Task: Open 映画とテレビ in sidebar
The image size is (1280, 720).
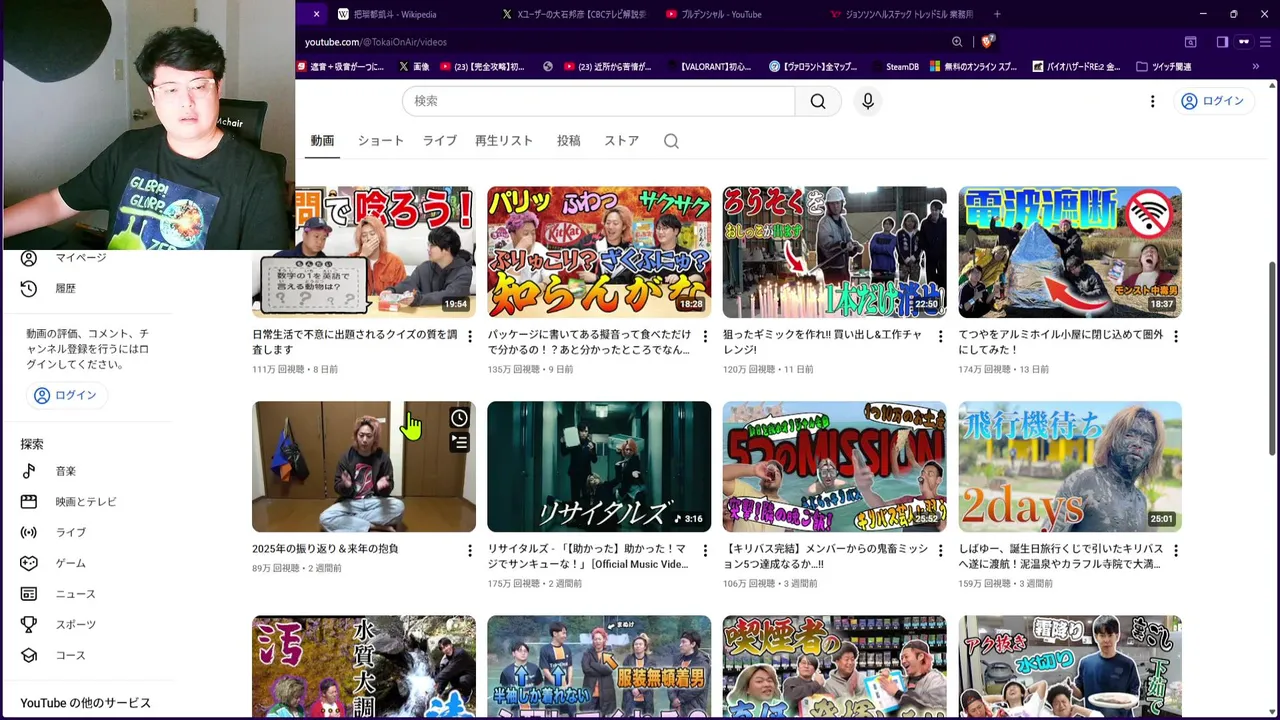Action: pyautogui.click(x=70, y=502)
